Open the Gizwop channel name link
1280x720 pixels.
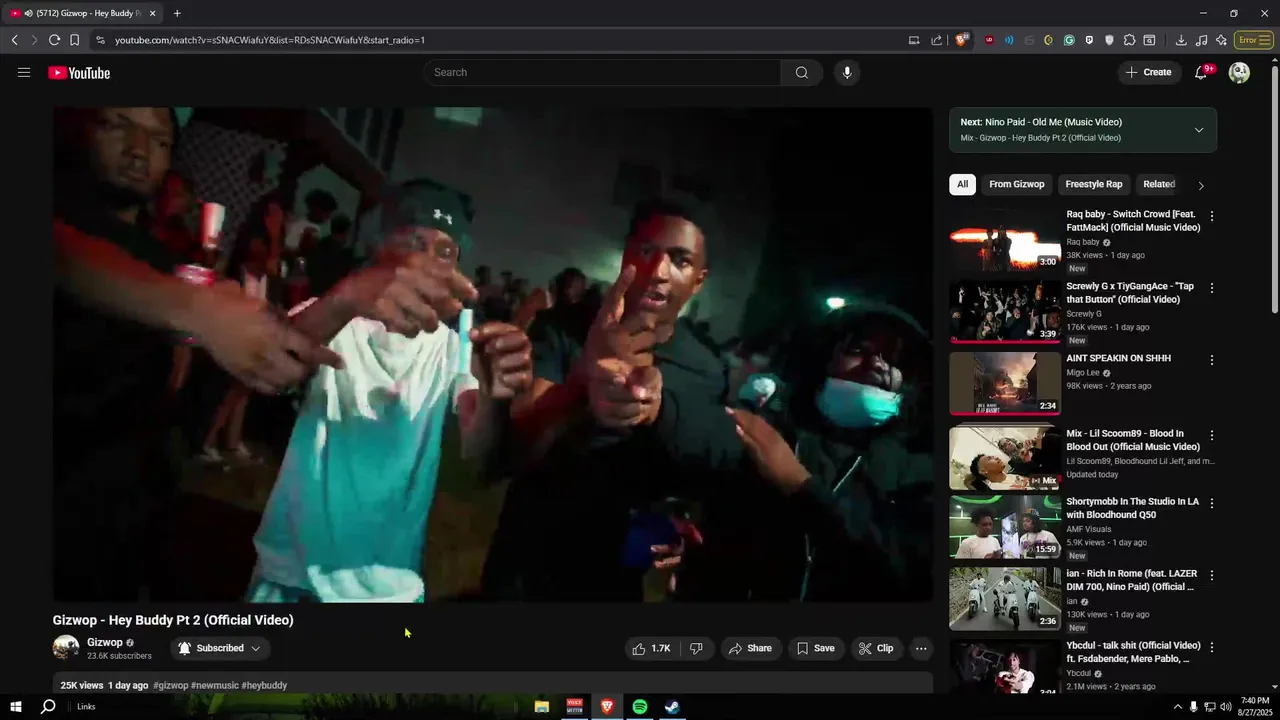(105, 643)
